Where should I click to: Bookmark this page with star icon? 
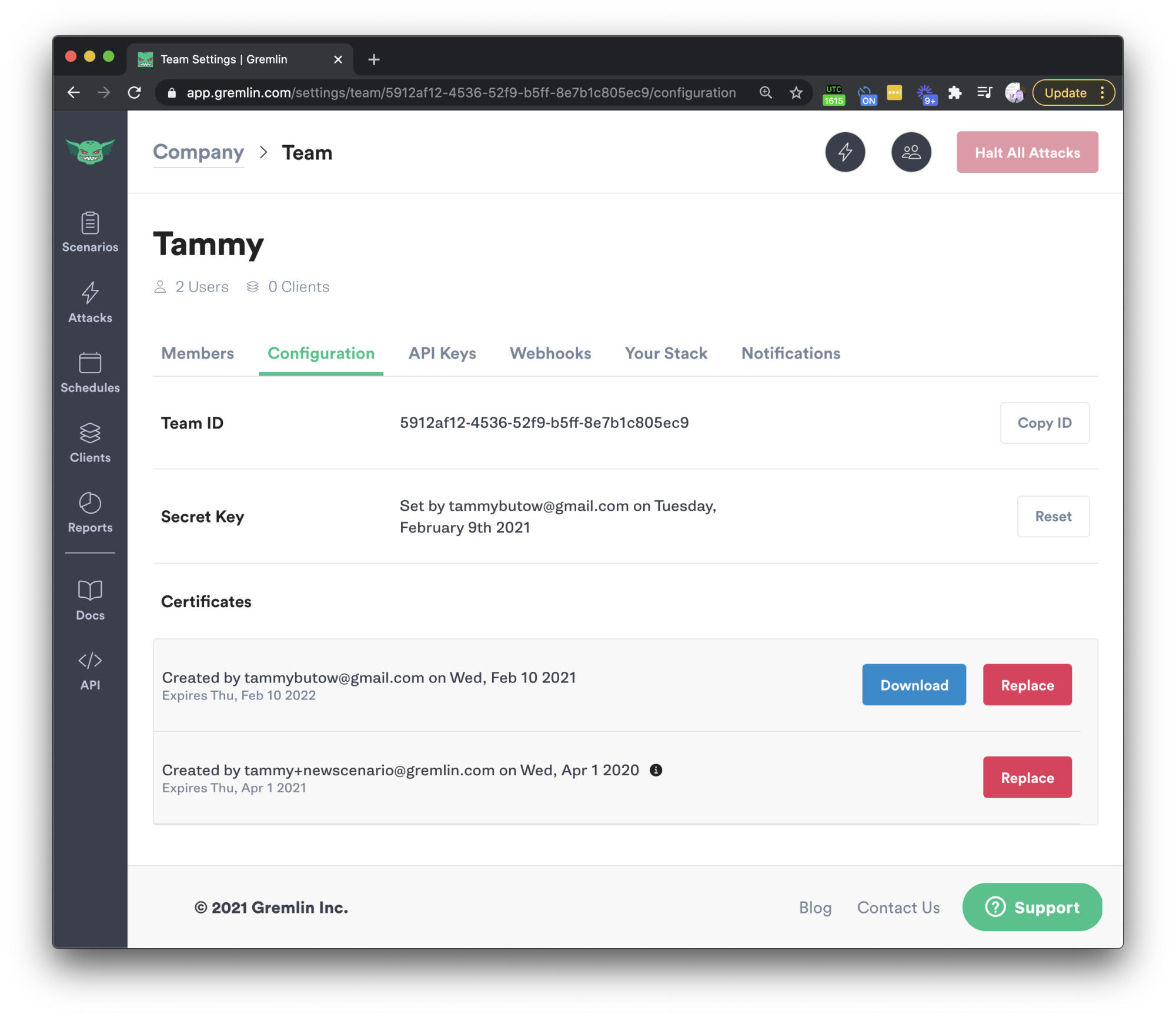(796, 93)
